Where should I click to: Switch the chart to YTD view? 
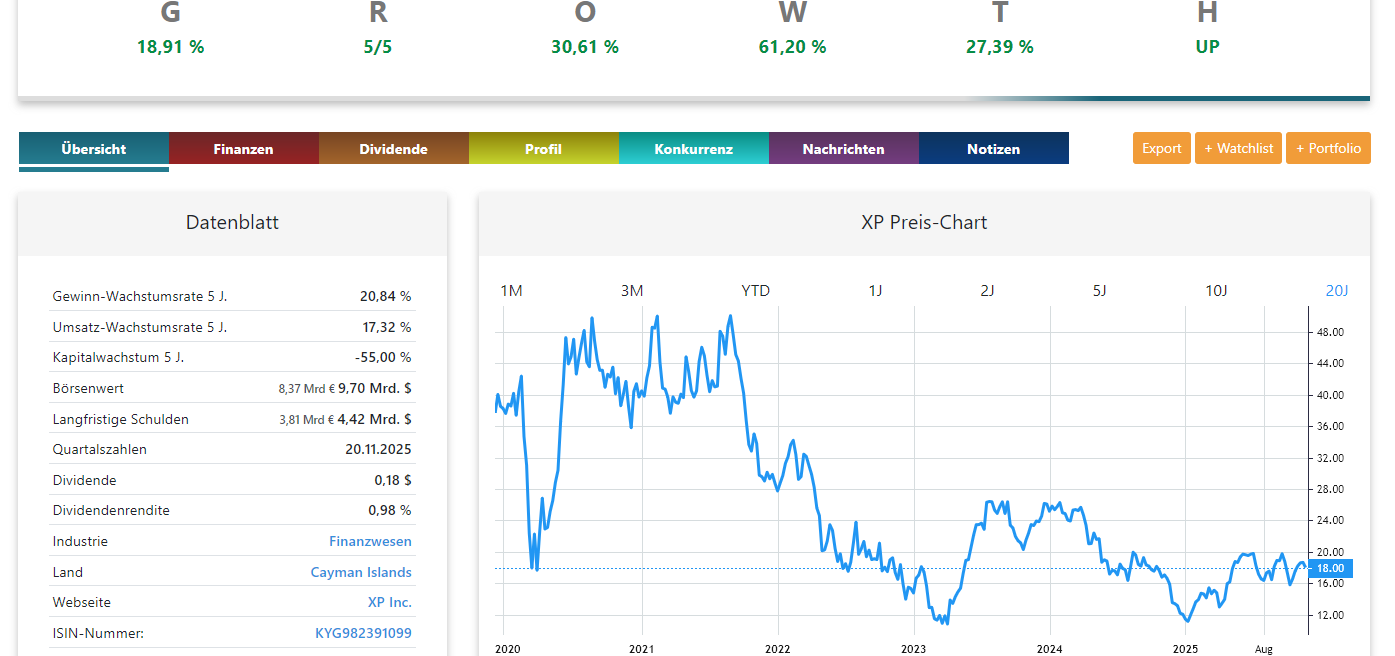[756, 291]
